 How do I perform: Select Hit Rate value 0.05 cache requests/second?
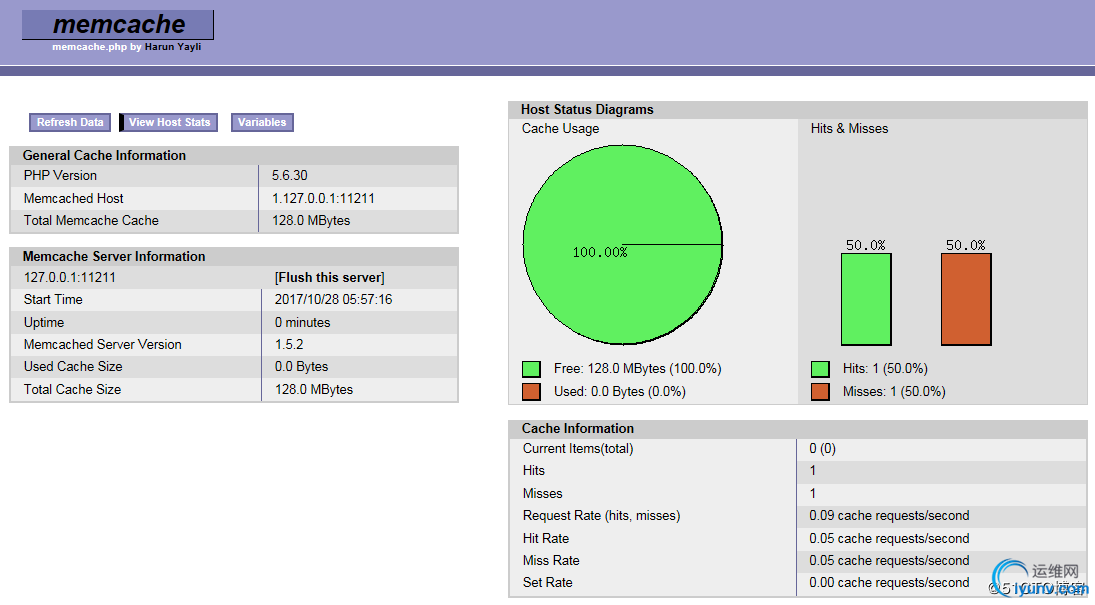click(x=889, y=539)
